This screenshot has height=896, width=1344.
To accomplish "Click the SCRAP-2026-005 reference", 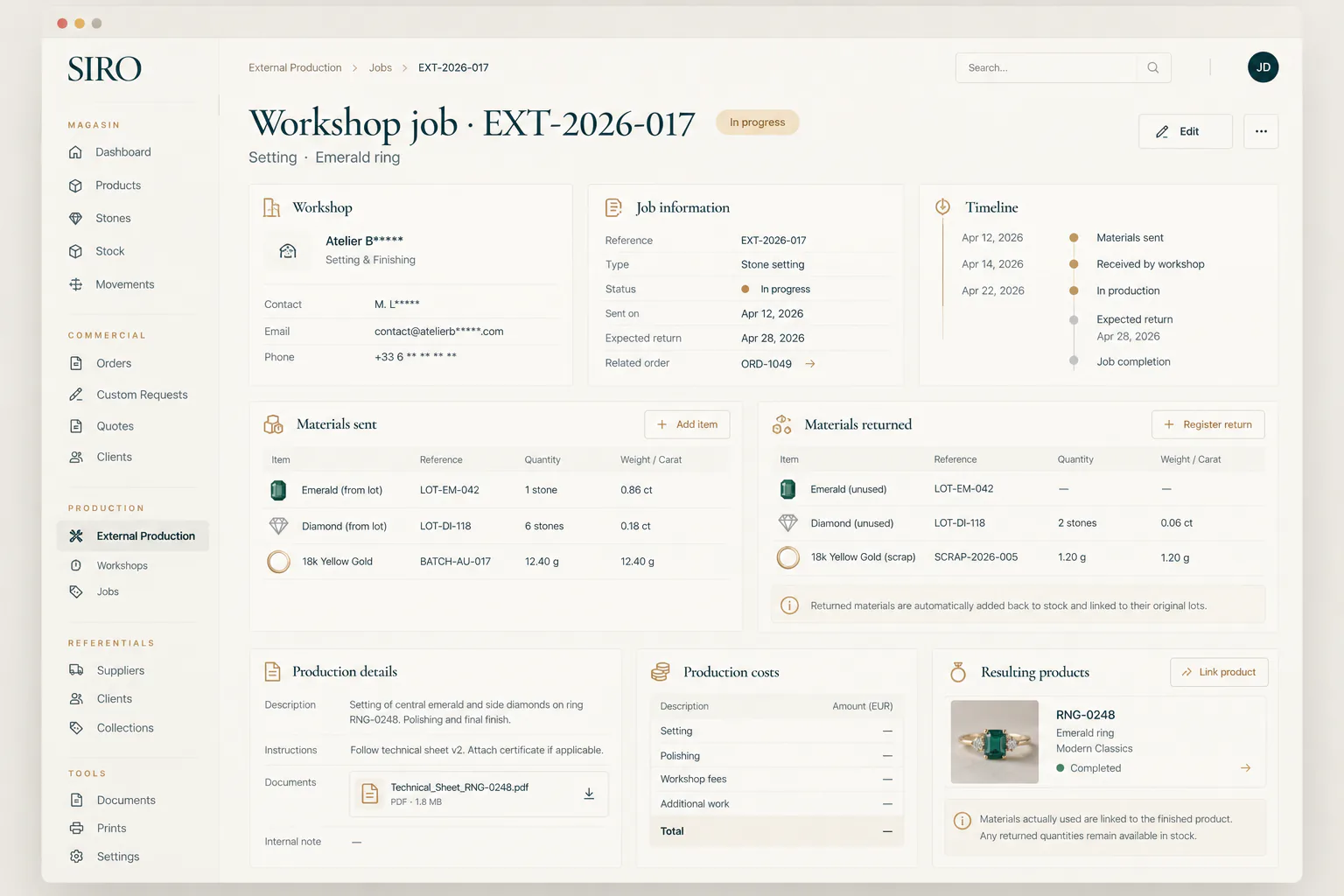I will click(976, 557).
